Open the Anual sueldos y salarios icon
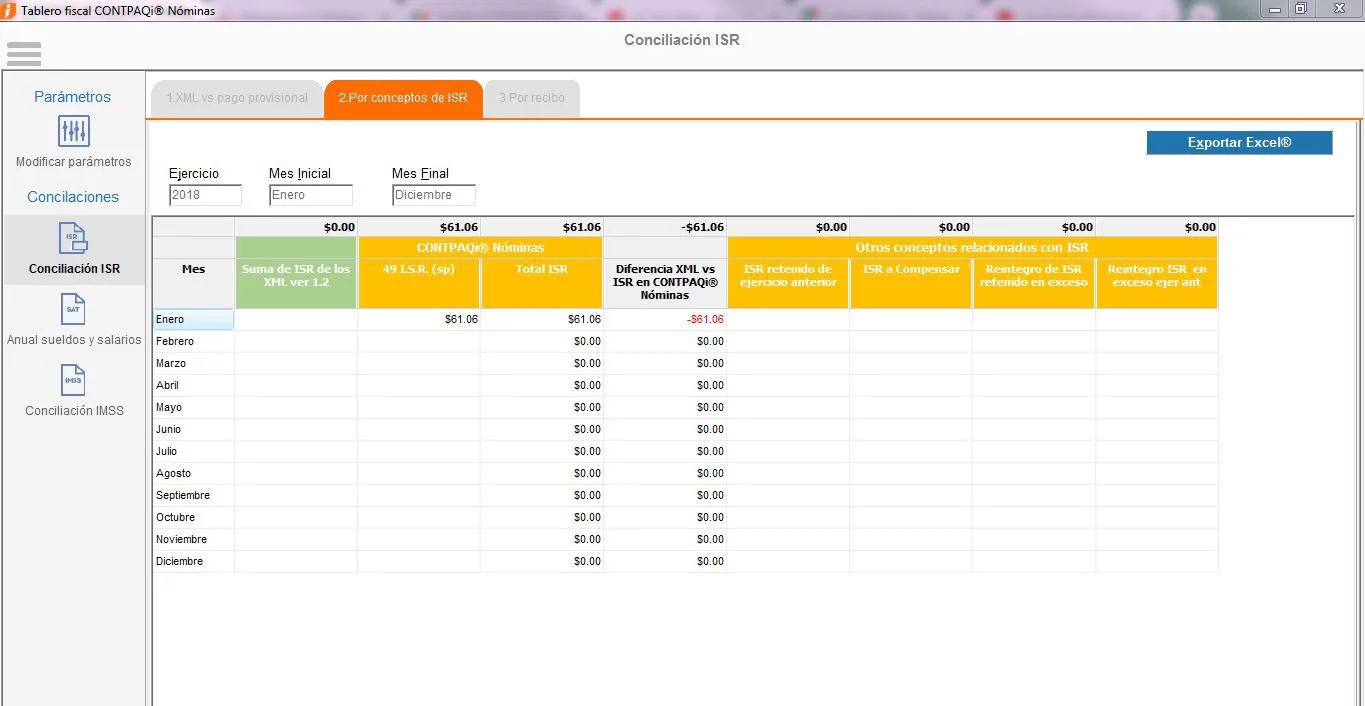 (74, 309)
